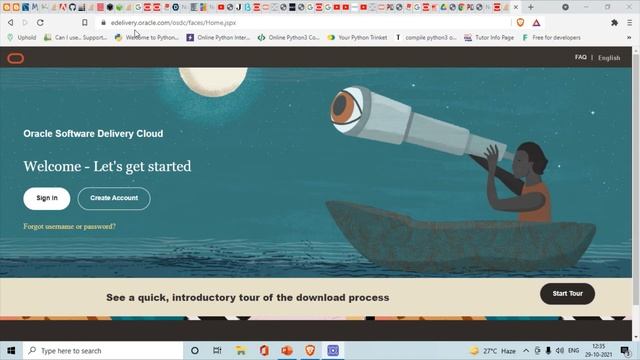Open the Windows Start menu
The height and width of the screenshot is (360, 640).
11,351
